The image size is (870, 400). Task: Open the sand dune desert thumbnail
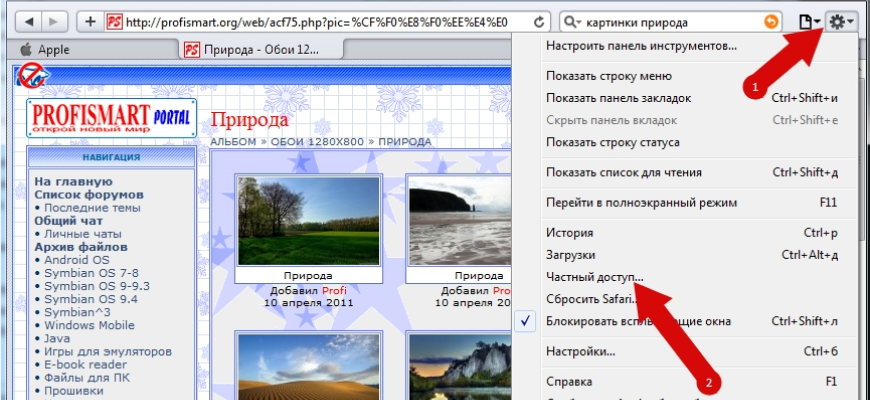tap(308, 367)
